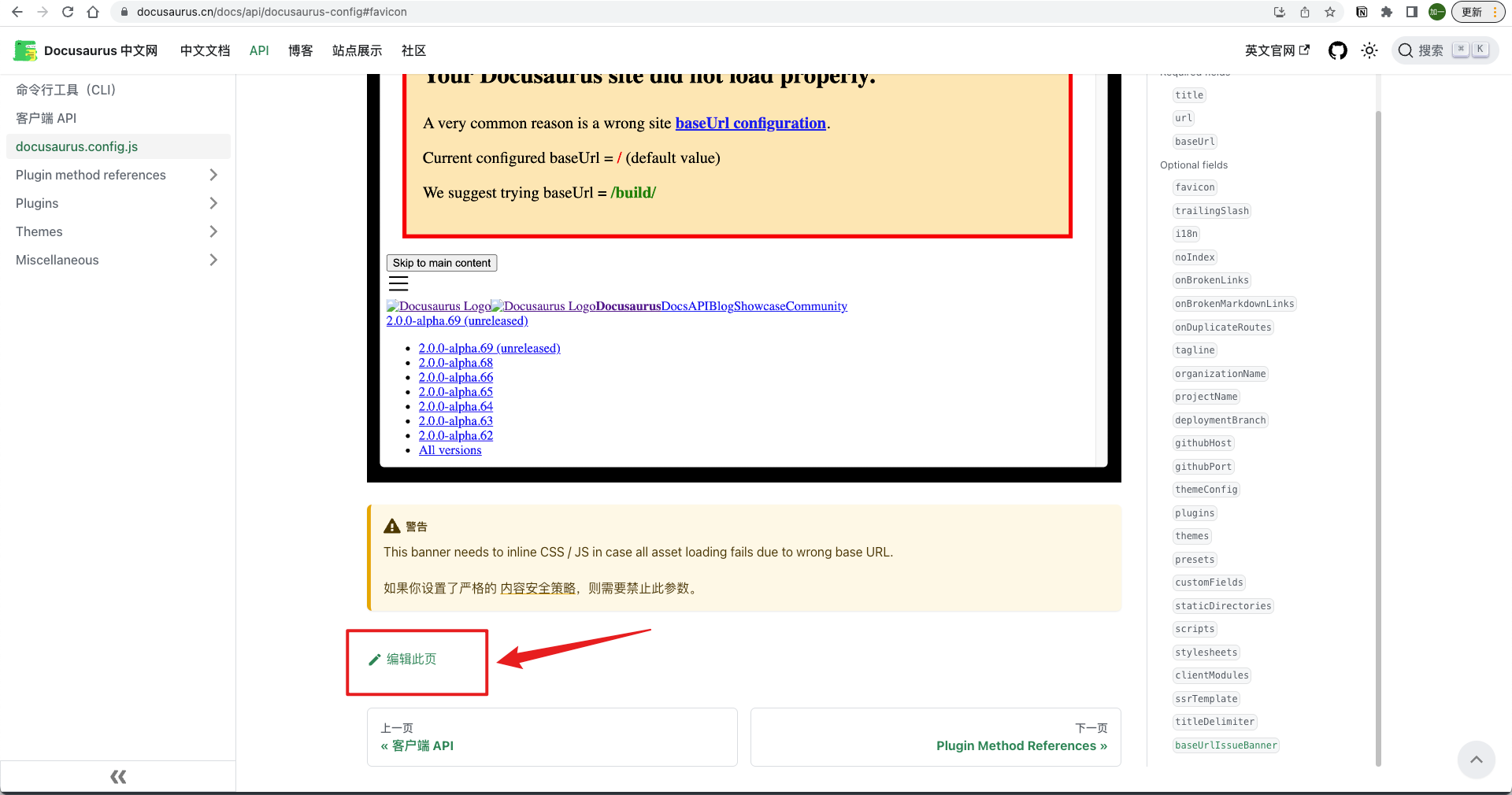Viewport: 1512px width, 795px height.
Task: Open 命令行工具（CLI）in the sidebar
Action: 118,90
